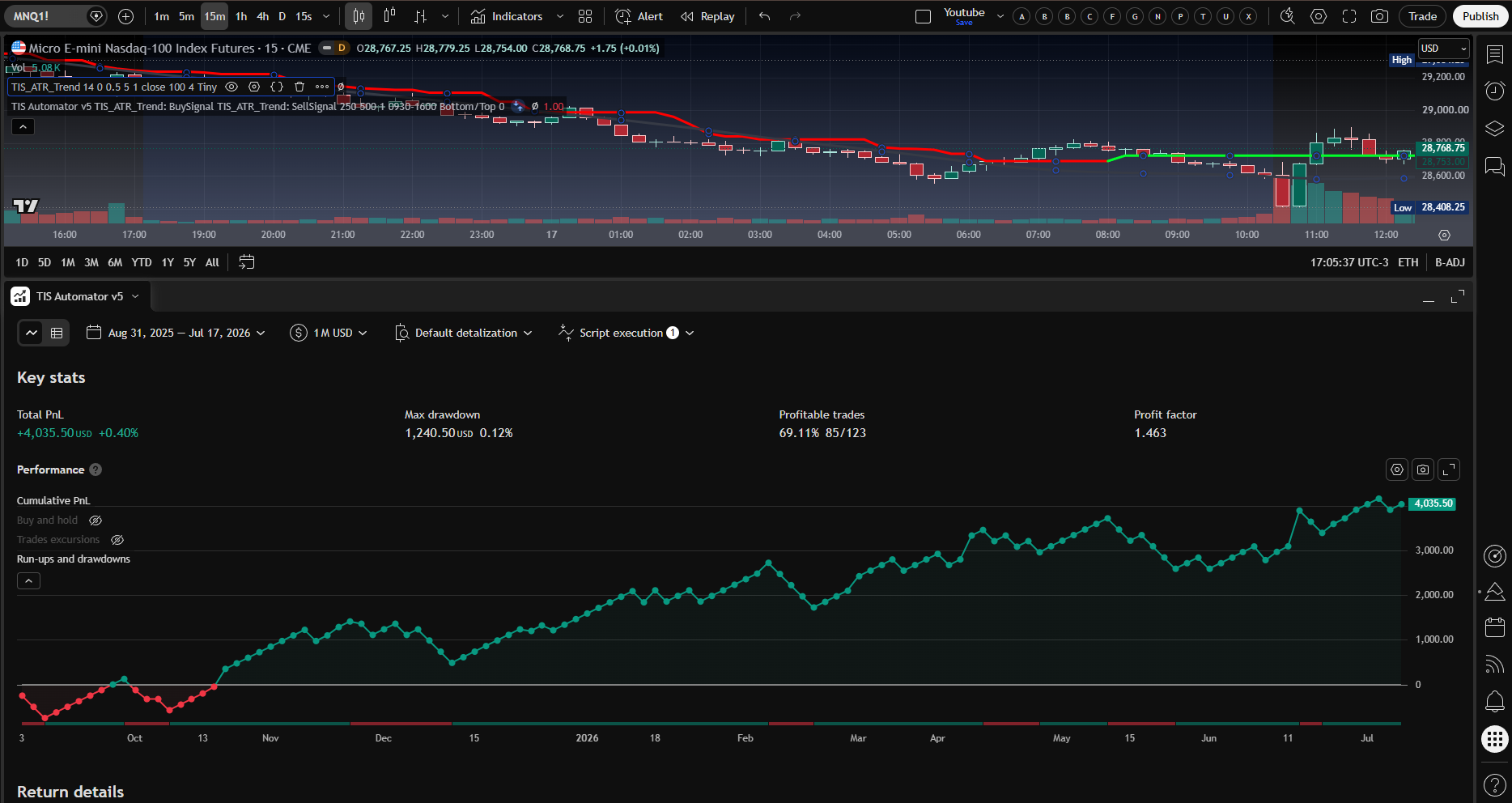Expand the chart style dropdown arrow
The image size is (1512, 803).
click(445, 16)
